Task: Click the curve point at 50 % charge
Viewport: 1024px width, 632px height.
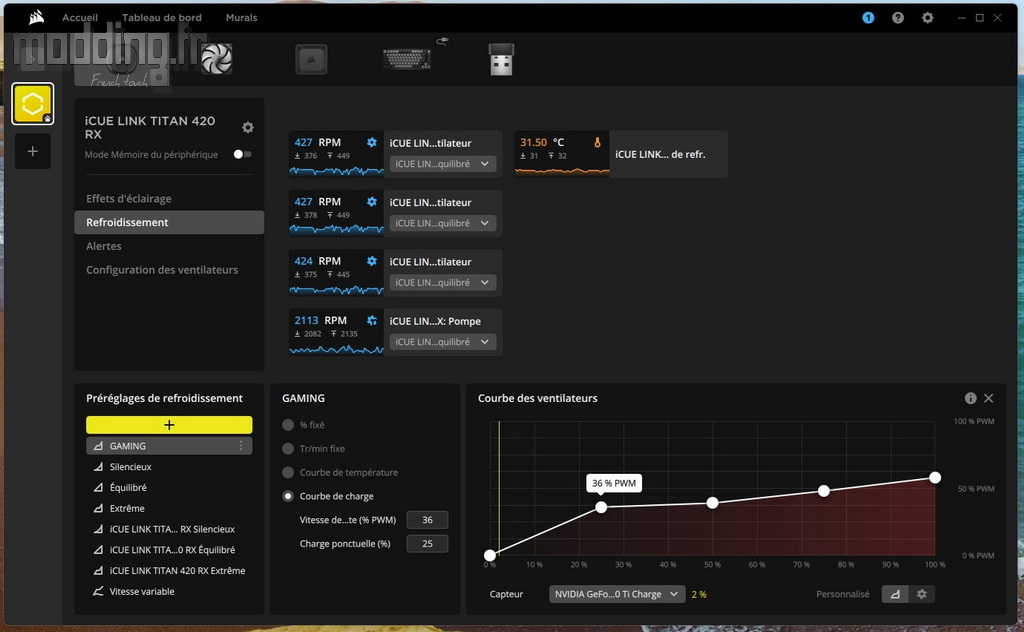Action: 712,503
